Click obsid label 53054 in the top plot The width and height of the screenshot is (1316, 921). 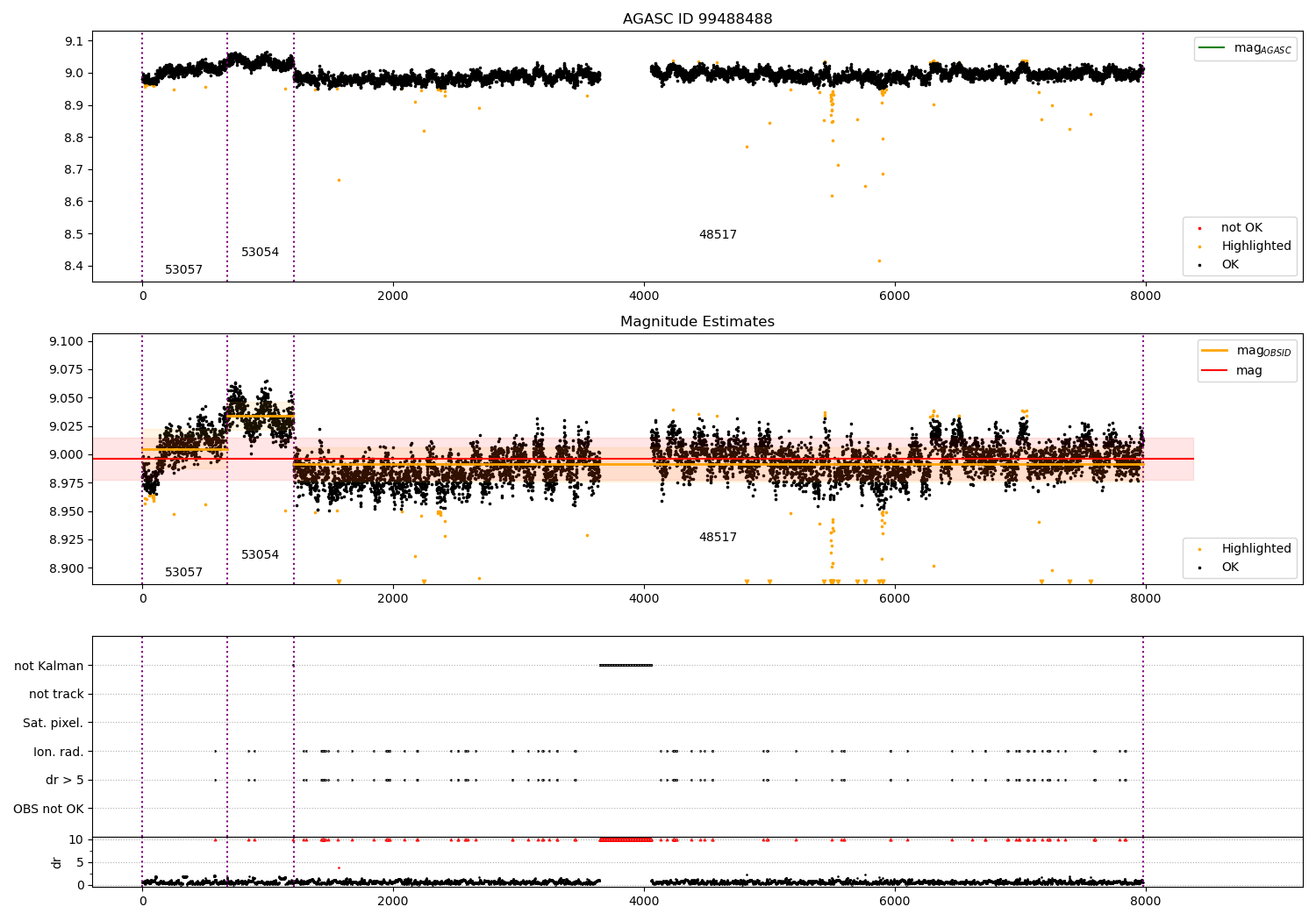point(261,253)
